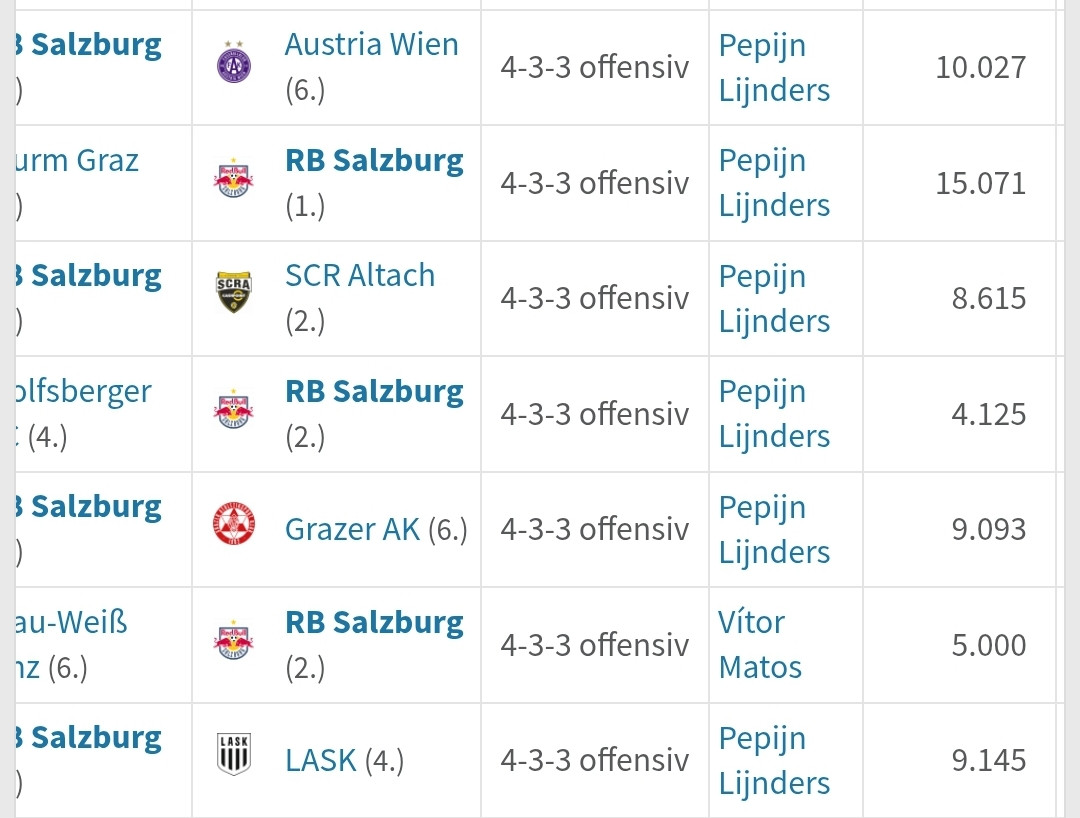Open the Grazer AK team link
1080x818 pixels.
pos(352,529)
